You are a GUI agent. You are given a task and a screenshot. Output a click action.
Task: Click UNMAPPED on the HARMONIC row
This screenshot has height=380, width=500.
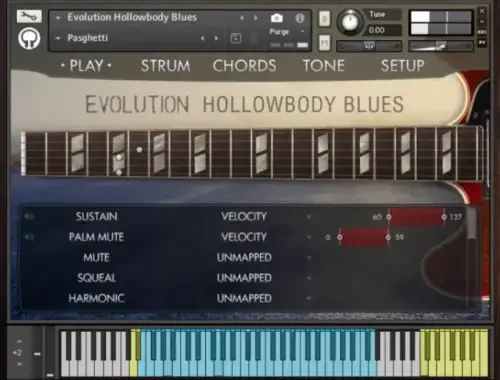244,298
